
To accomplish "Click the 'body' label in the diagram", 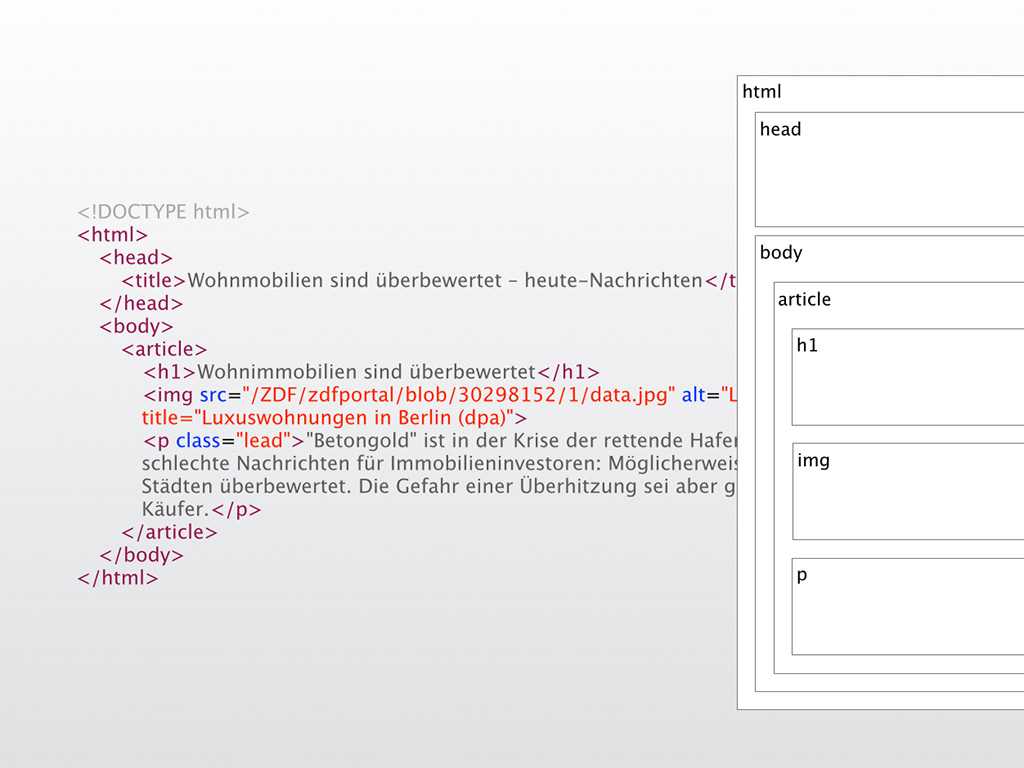I will pyautogui.click(x=781, y=253).
